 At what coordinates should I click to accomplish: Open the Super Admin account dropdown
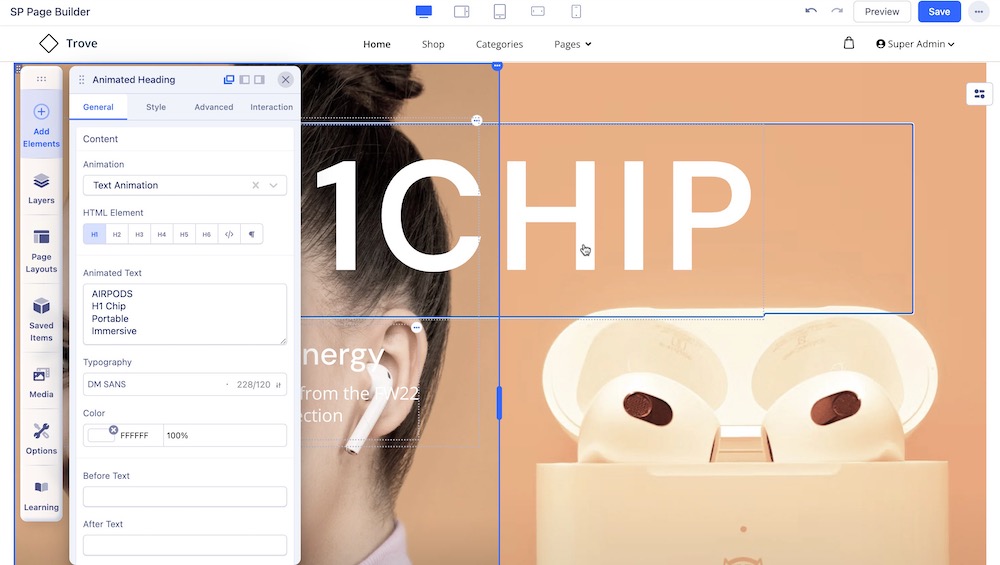click(x=915, y=44)
